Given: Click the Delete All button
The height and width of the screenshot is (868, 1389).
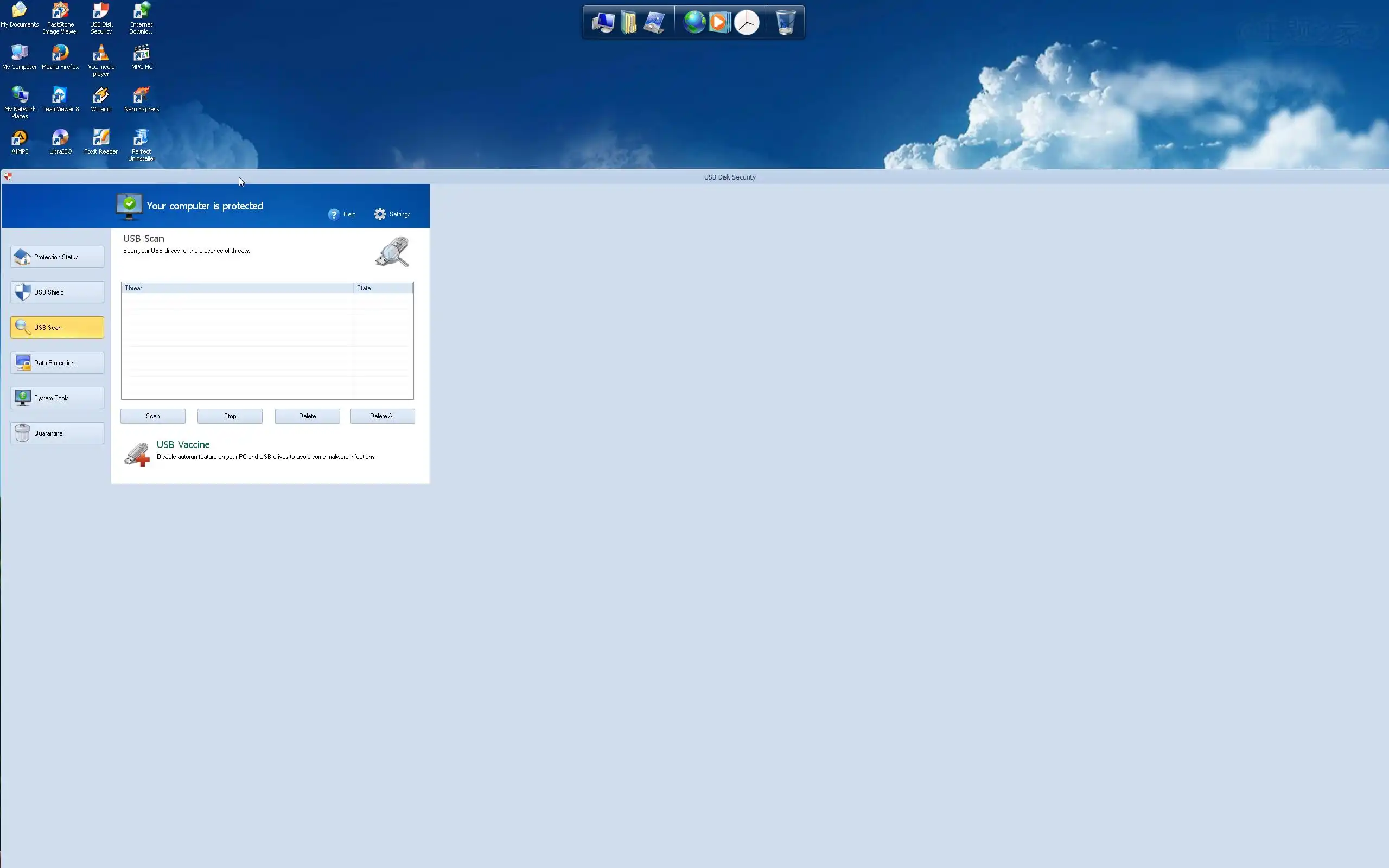Looking at the screenshot, I should pos(381,416).
